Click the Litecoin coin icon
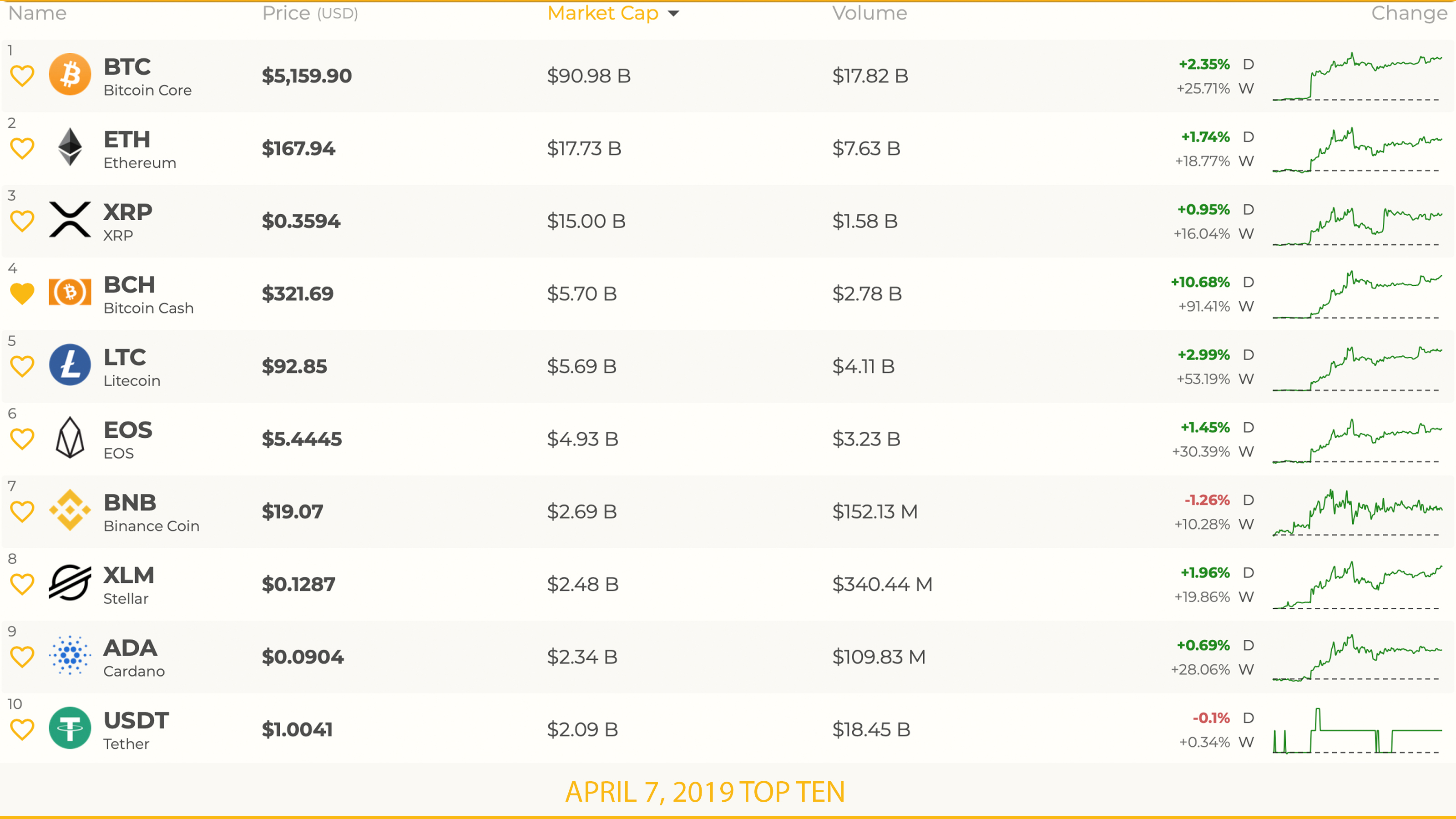 point(70,365)
